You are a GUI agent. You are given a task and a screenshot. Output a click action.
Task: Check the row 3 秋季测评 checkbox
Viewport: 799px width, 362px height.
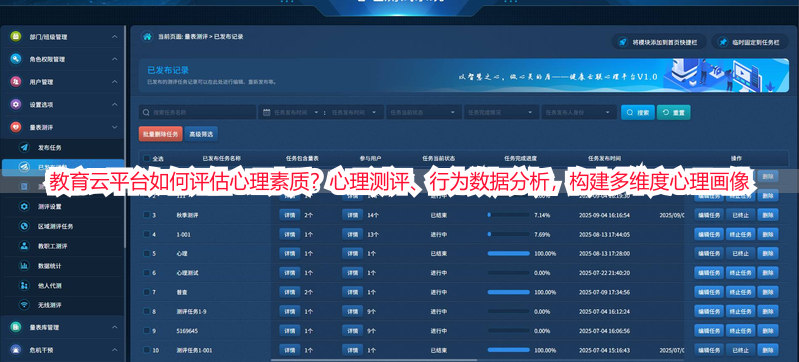[x=147, y=215]
